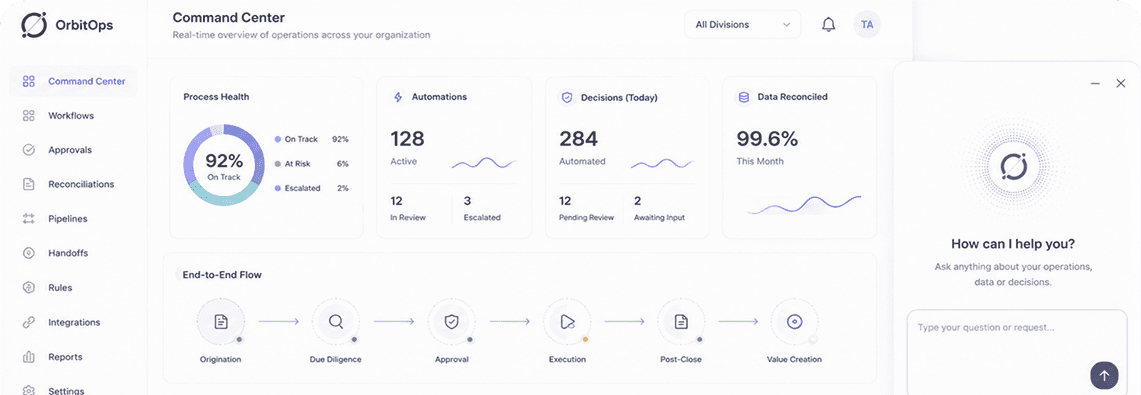Click the question input field in assistant

point(1016,352)
